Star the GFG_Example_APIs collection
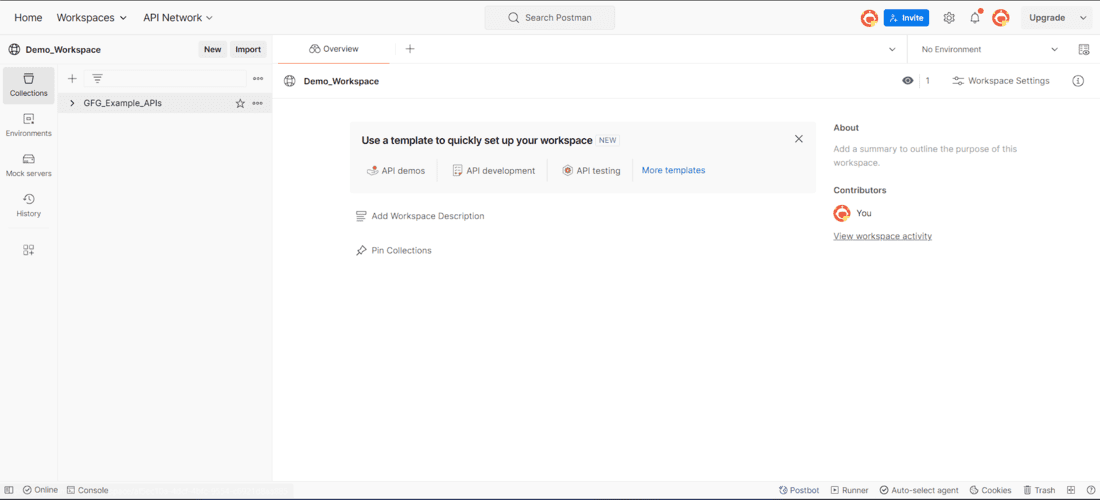 pyautogui.click(x=240, y=103)
